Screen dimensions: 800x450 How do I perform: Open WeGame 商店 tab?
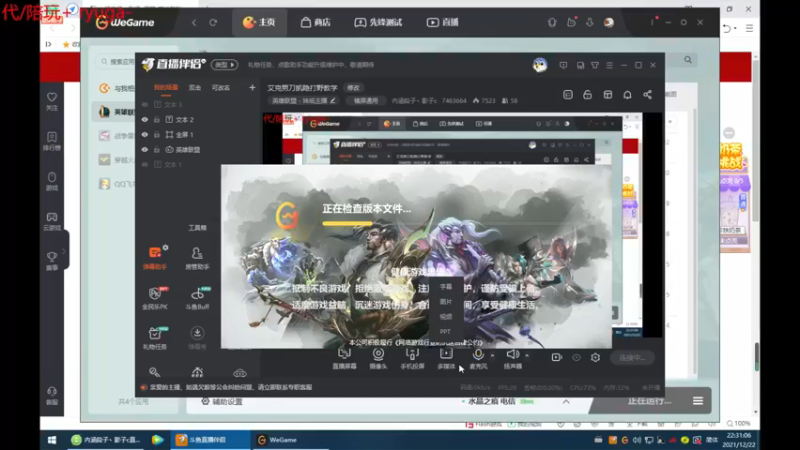click(x=315, y=22)
